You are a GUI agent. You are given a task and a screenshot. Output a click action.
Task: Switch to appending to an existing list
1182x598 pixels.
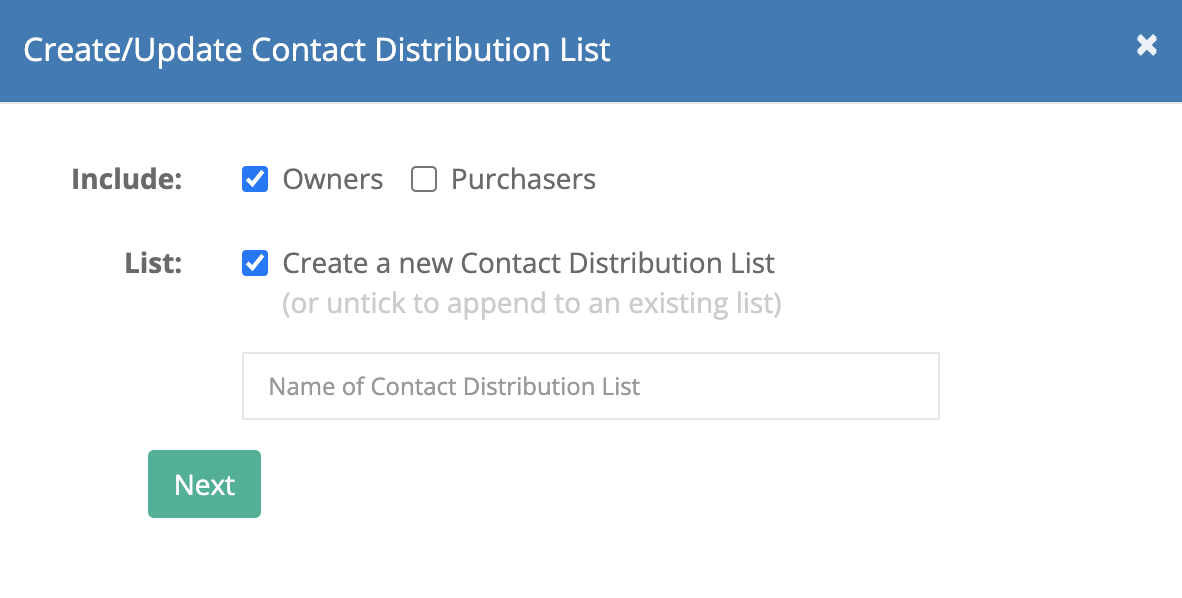[x=255, y=263]
